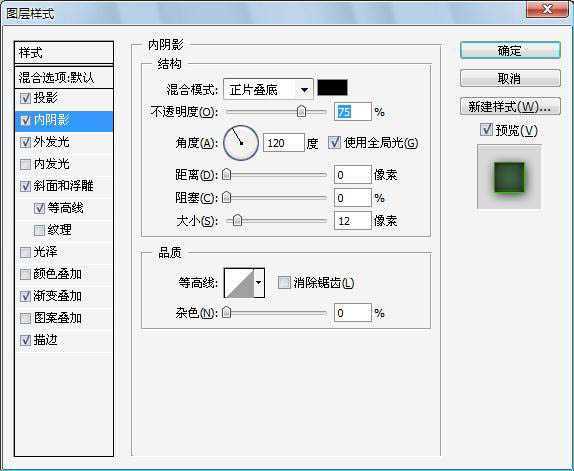Image resolution: width=574 pixels, height=471 pixels.
Task: Focus the 距离 distance value field
Action: (353, 175)
